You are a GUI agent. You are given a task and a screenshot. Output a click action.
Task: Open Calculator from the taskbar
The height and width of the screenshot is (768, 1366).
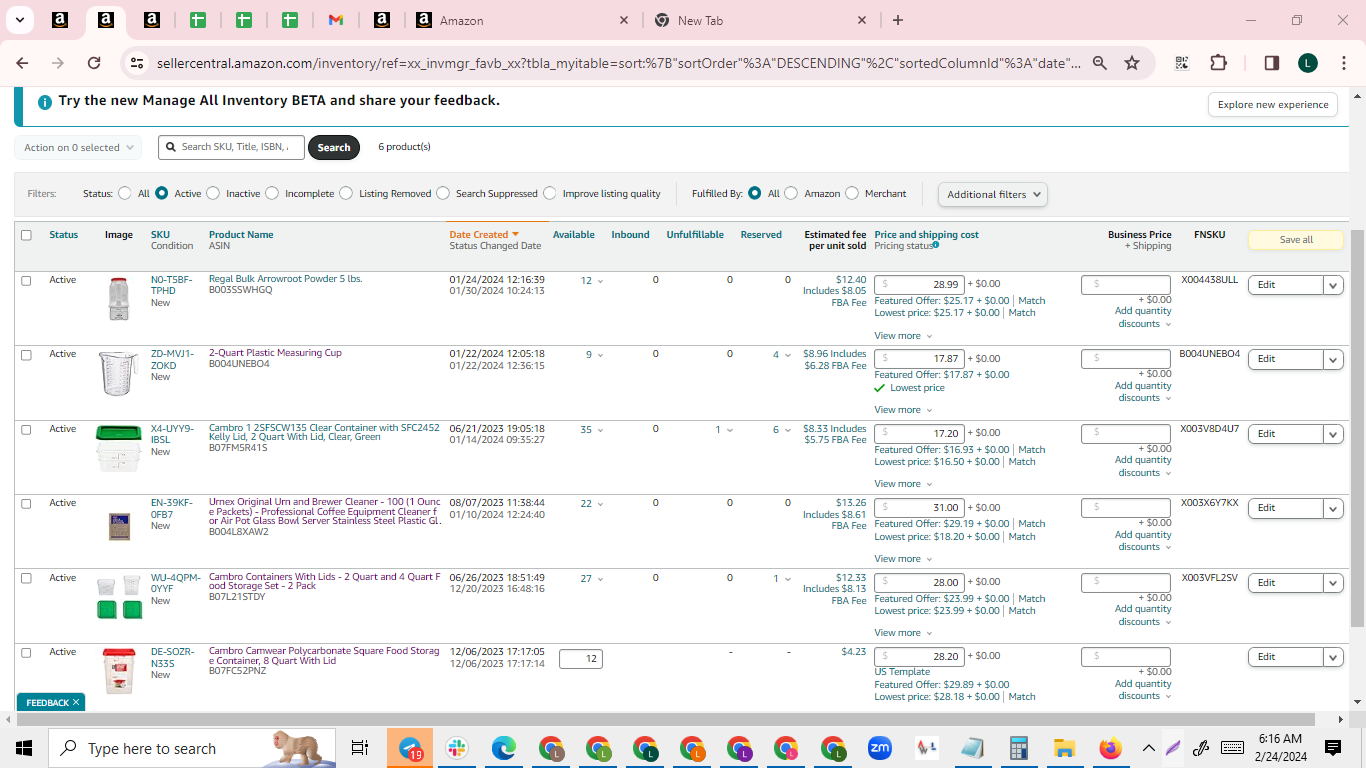tap(1019, 748)
